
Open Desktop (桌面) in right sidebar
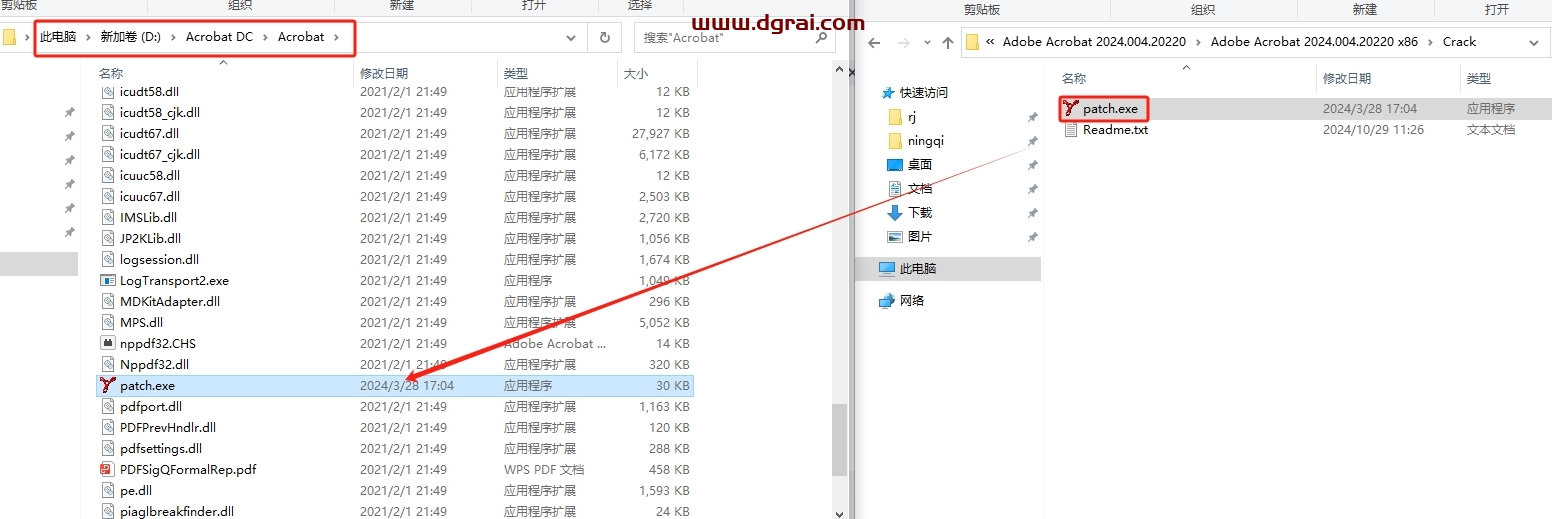909,165
